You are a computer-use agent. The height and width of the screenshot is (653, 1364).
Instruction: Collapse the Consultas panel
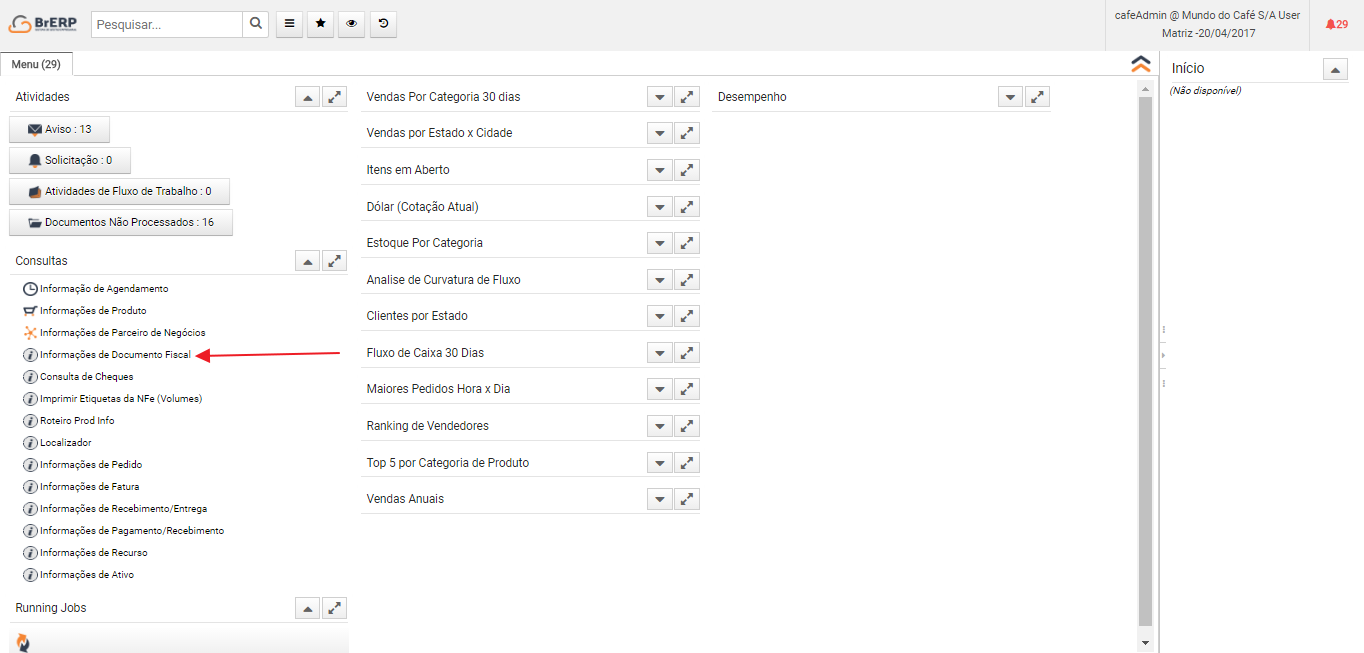point(308,261)
